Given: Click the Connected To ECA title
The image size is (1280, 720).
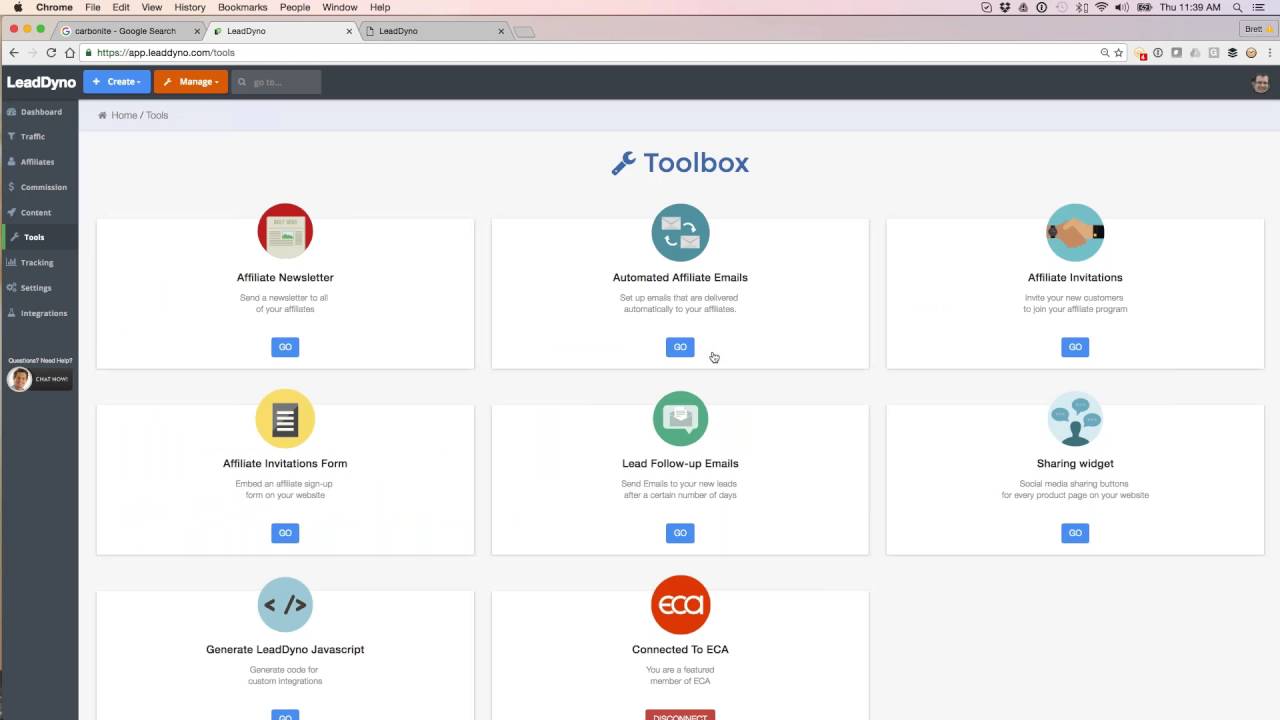Looking at the screenshot, I should point(680,649).
